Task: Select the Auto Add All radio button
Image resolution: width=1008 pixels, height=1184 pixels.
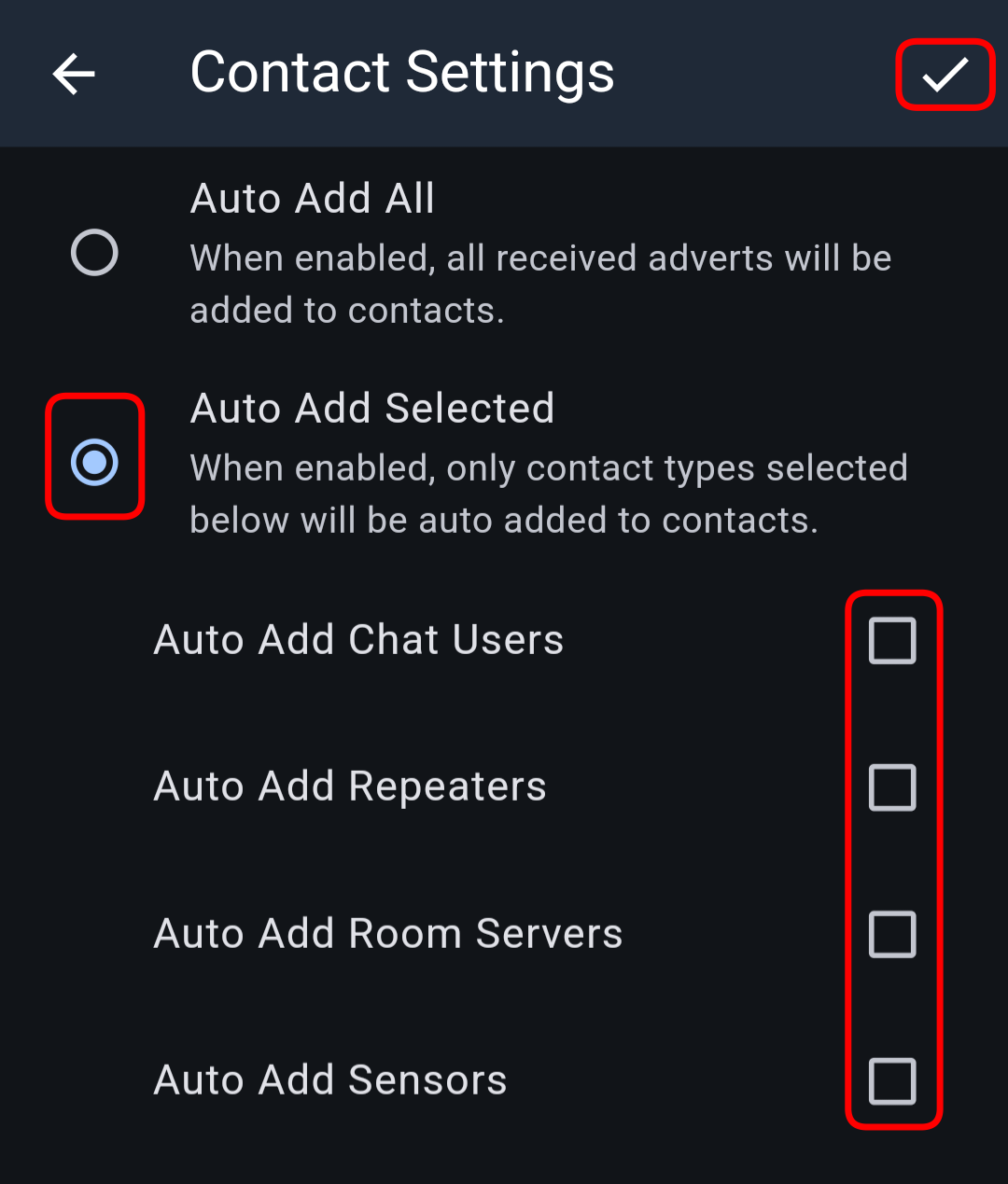Action: 94,252
